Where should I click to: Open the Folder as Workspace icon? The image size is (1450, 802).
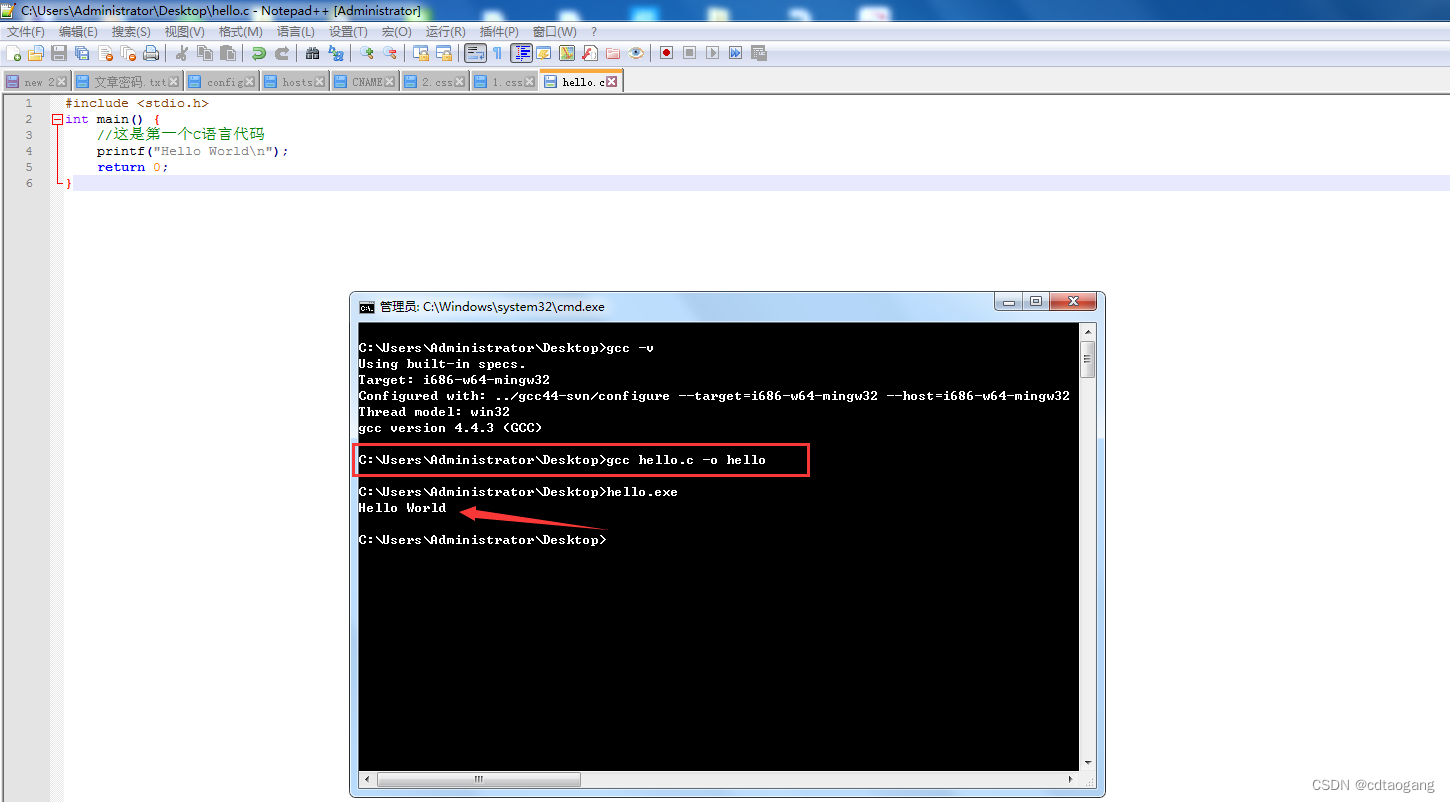(613, 53)
